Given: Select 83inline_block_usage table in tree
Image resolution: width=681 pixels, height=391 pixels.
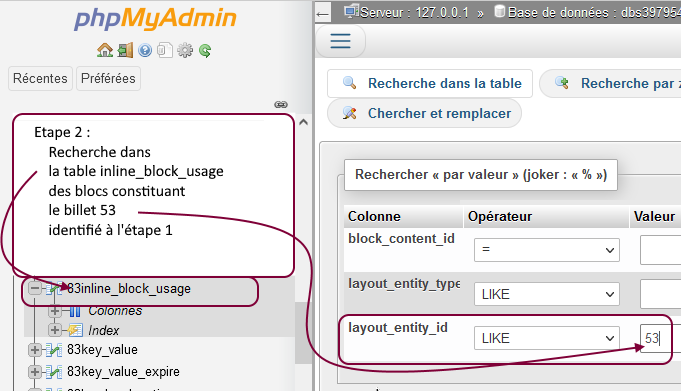Looking at the screenshot, I should tap(129, 288).
